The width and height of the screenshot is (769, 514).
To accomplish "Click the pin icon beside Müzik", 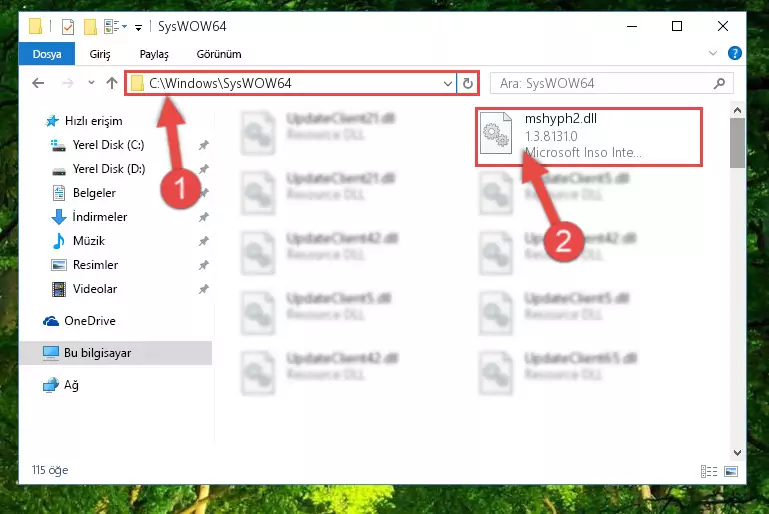I will pos(204,241).
